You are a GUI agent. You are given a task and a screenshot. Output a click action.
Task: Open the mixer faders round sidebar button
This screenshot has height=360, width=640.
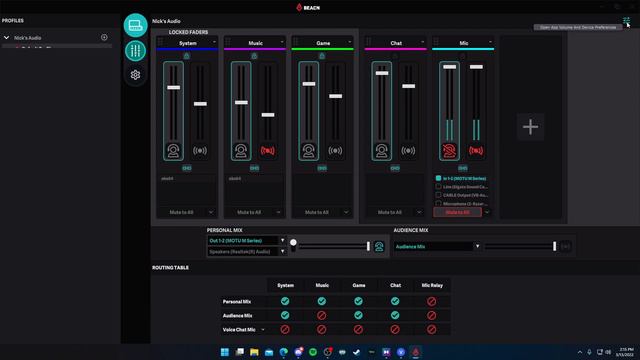pos(136,51)
